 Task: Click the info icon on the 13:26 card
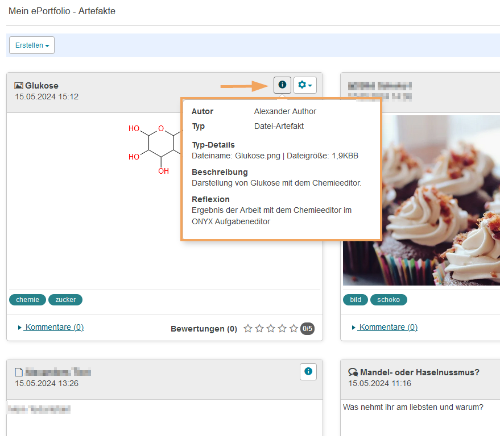click(308, 371)
